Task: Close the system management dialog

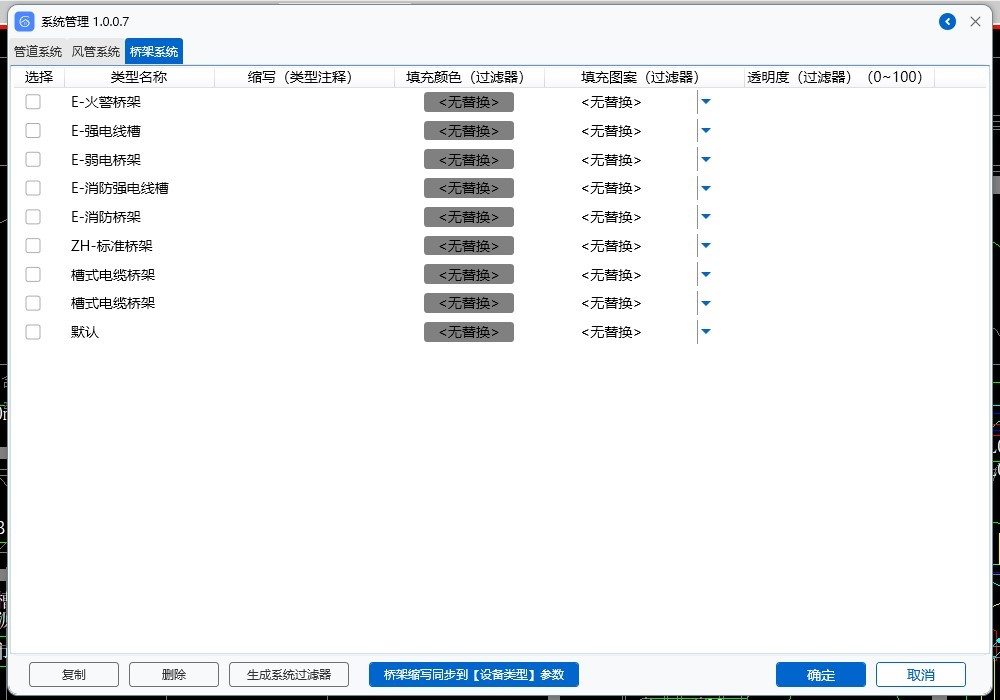Action: [x=976, y=22]
